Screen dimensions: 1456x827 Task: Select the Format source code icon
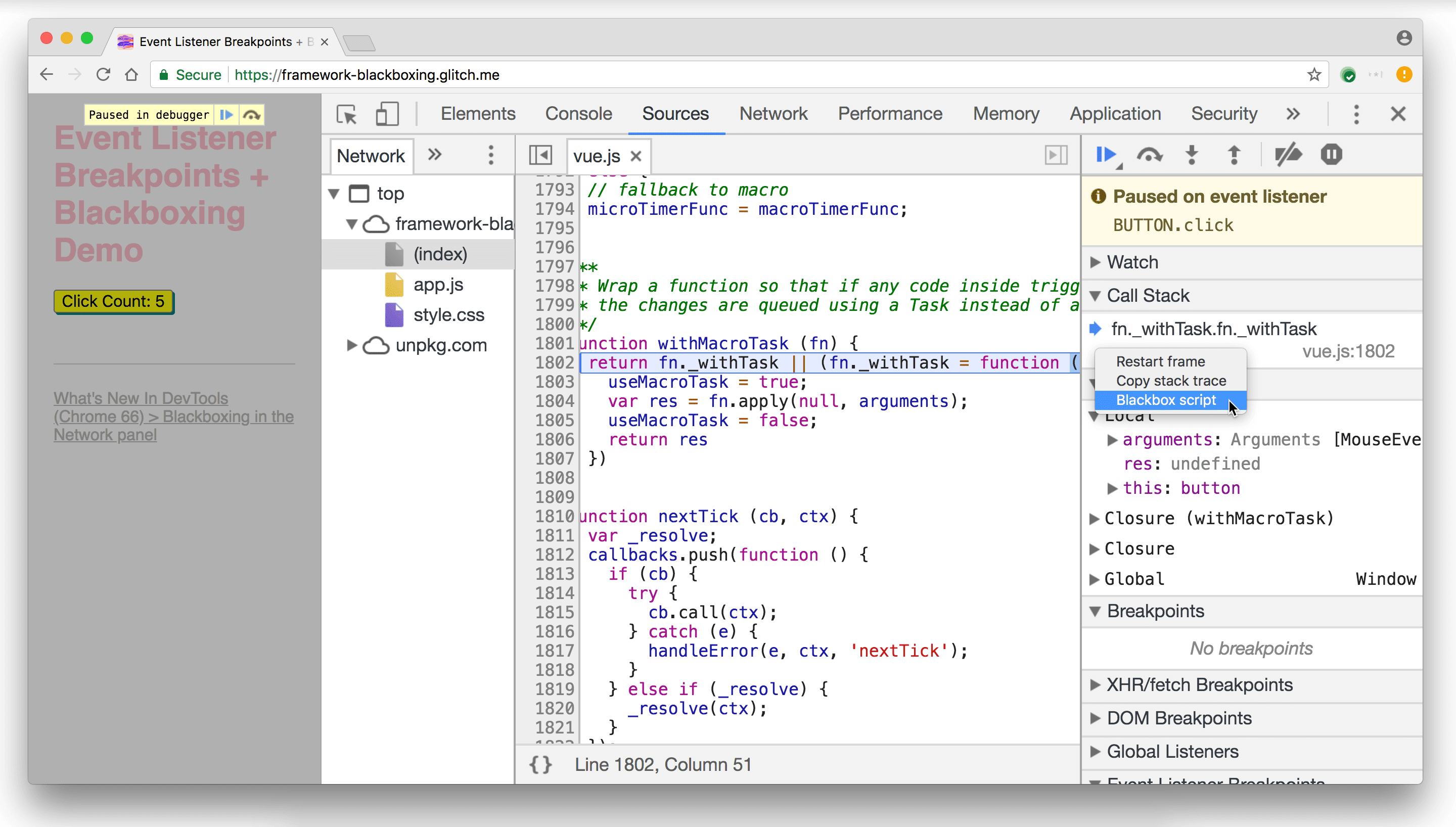click(541, 765)
